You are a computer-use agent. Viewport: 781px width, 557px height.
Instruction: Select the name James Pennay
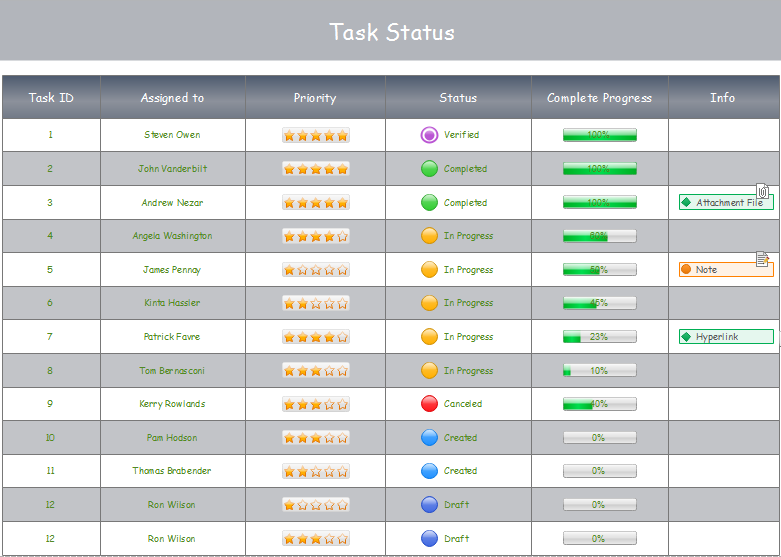point(172,270)
